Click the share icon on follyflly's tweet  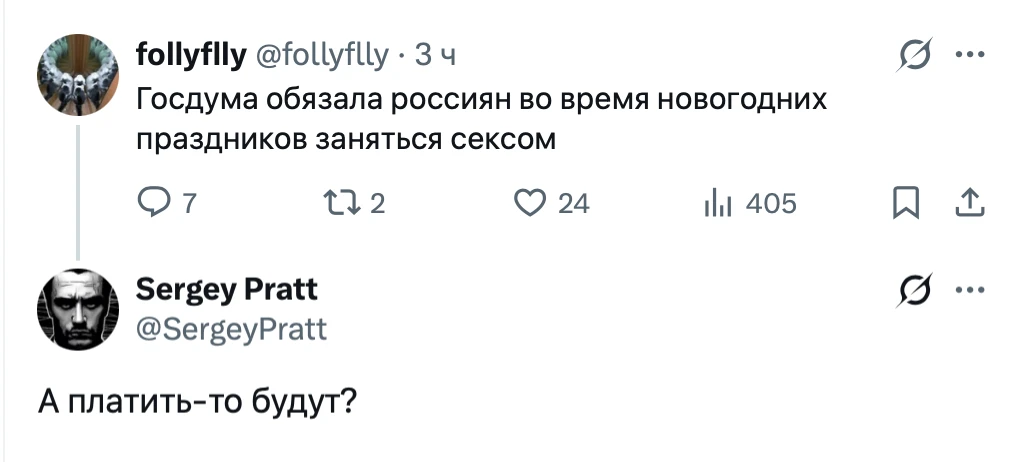click(969, 204)
